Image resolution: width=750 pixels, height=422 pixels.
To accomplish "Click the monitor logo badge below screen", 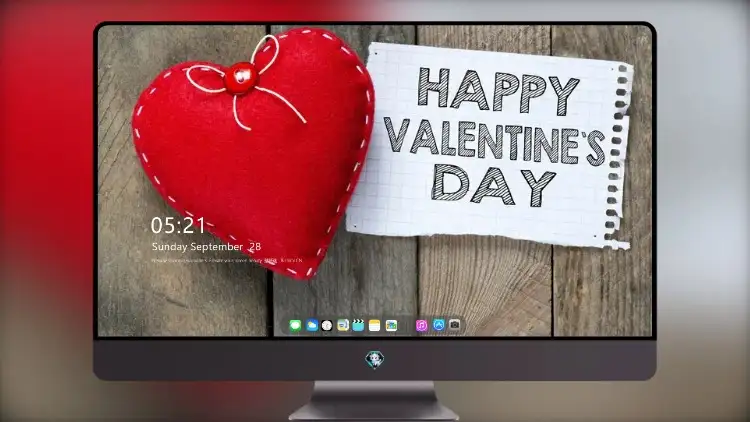I will (x=375, y=359).
